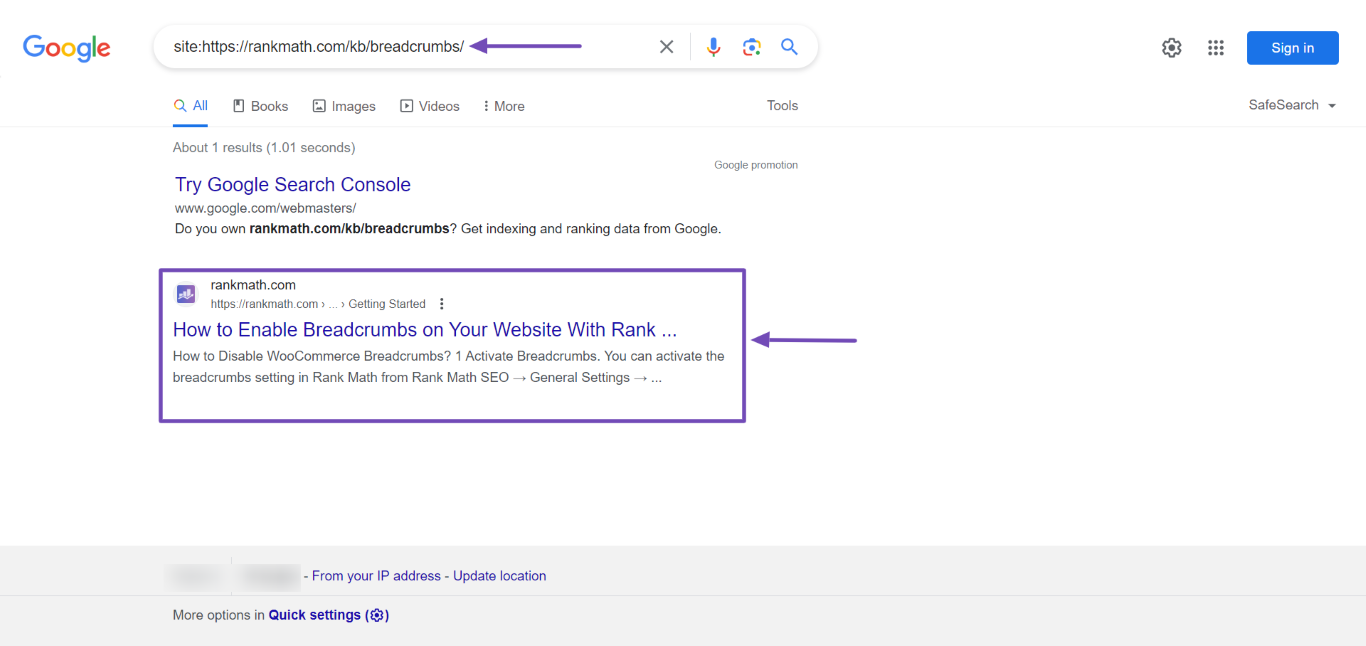Screen dimensions: 1366x646
Task: Select the All tab
Action: point(190,106)
